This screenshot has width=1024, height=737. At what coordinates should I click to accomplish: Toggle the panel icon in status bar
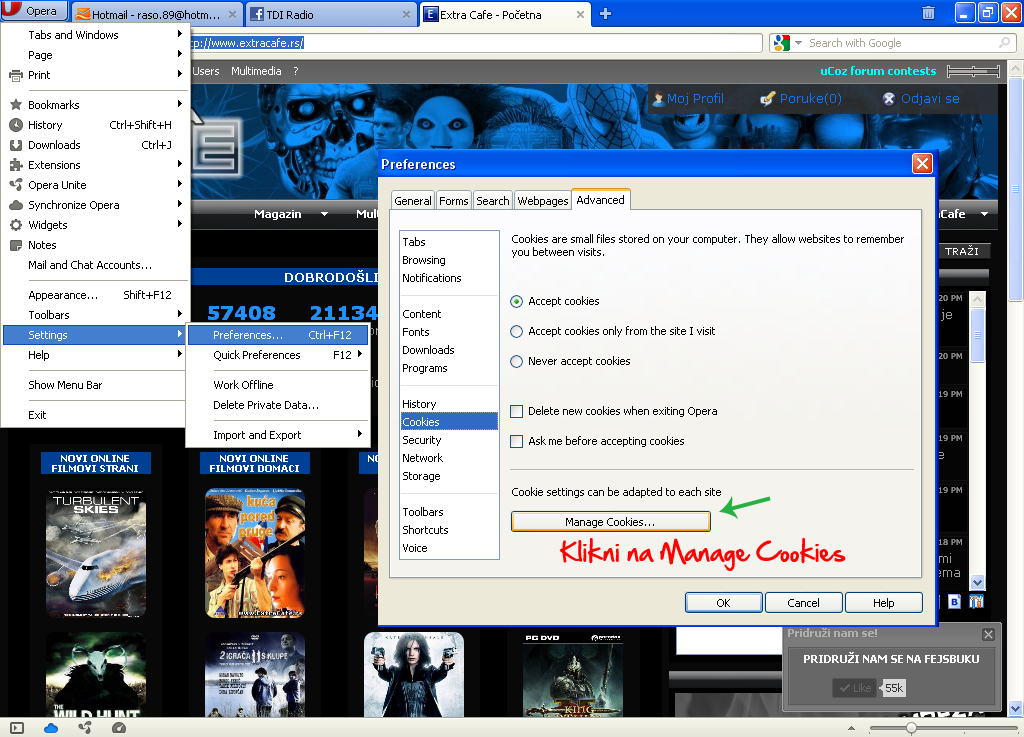(16, 728)
